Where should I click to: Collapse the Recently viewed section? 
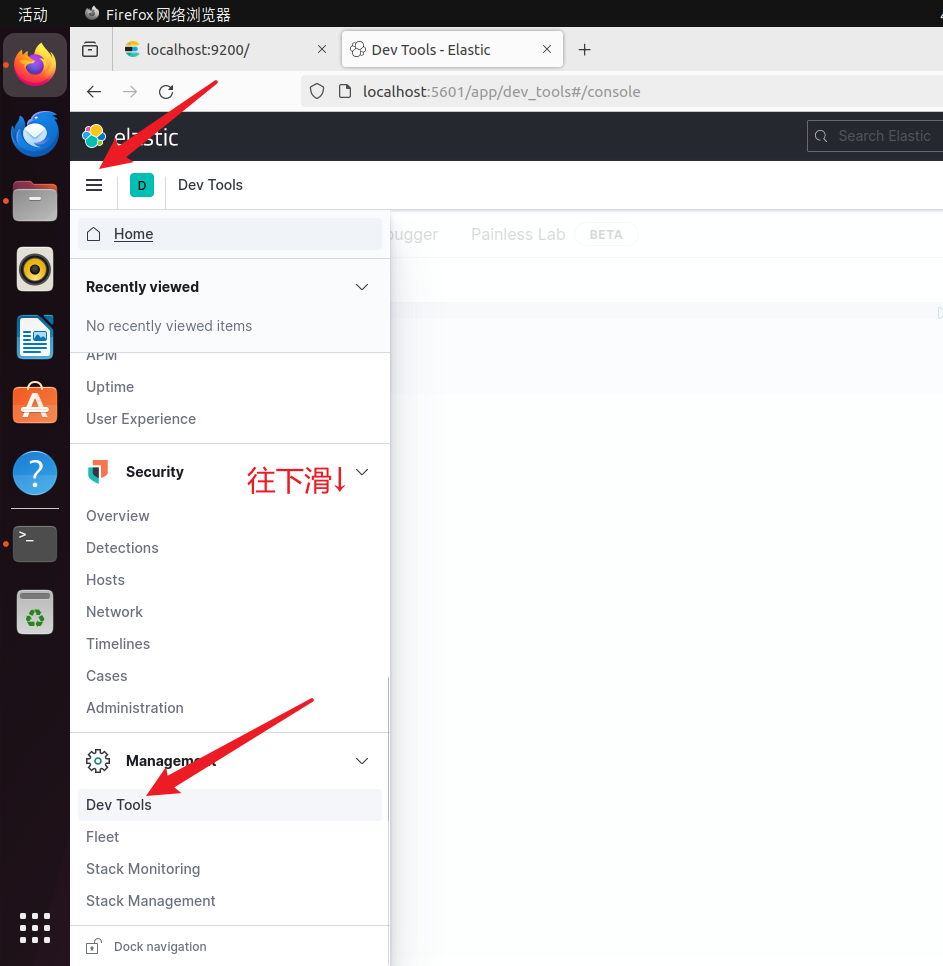pos(362,287)
